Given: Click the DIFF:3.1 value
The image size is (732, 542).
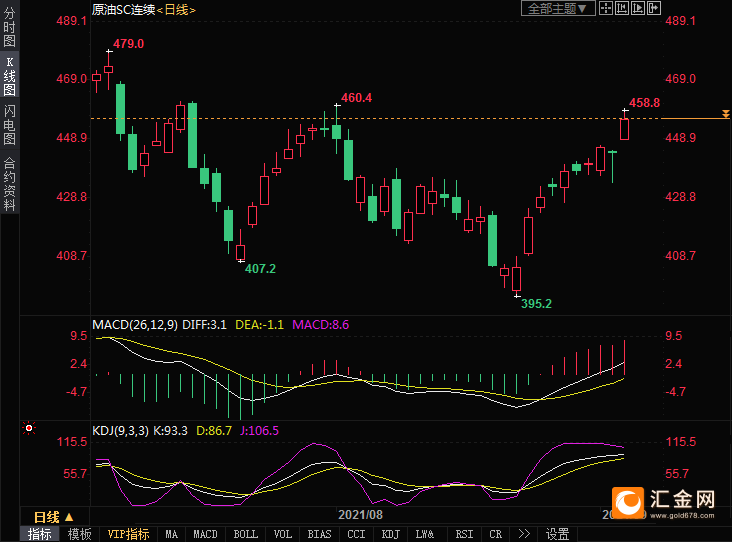Looking at the screenshot, I should tap(204, 325).
